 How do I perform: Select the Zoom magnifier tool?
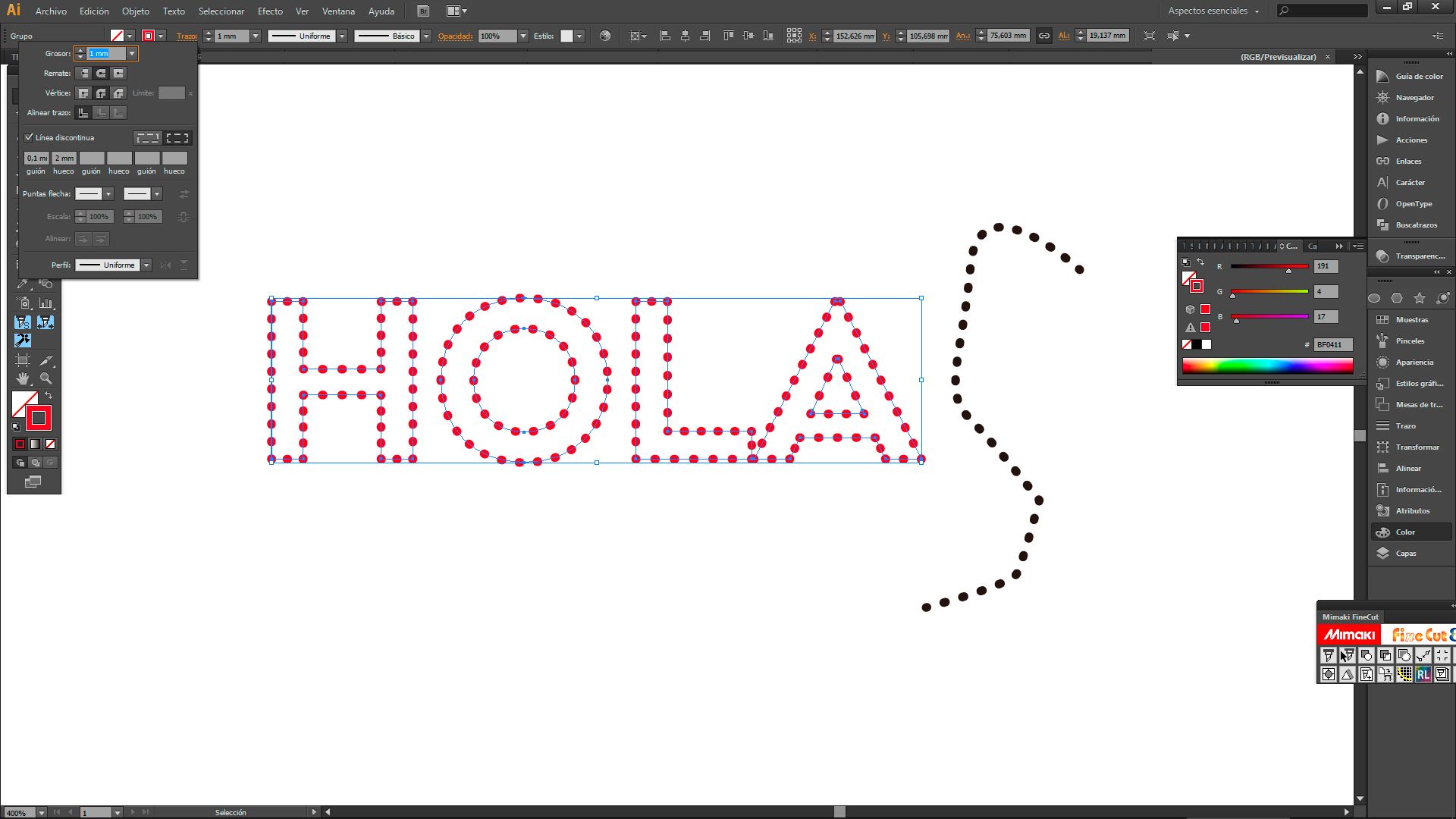point(46,378)
